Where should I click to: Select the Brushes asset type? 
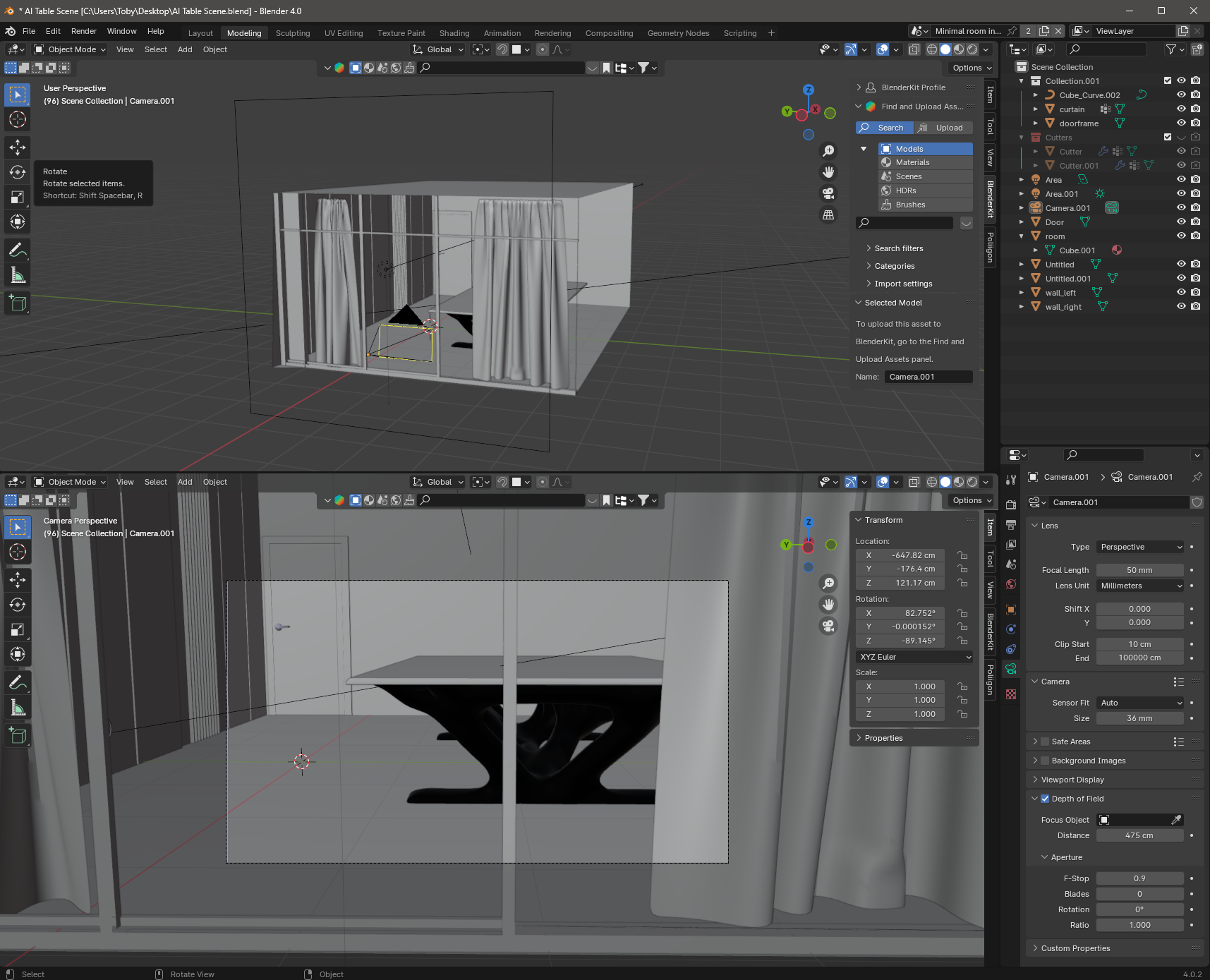pyautogui.click(x=926, y=205)
